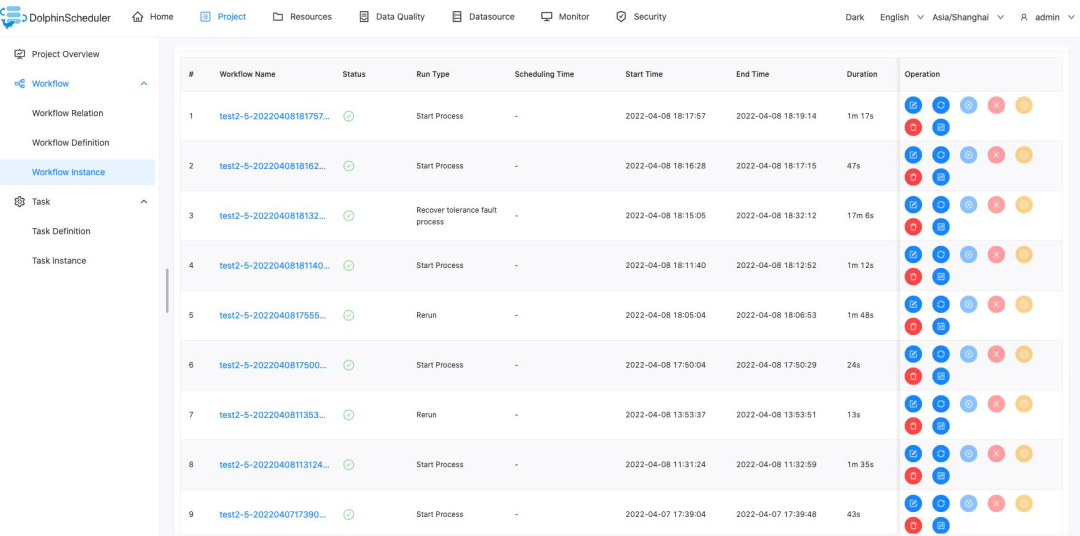Open workflow test2-5-20220408181757 link
Image resolution: width=1080 pixels, height=536 pixels.
click(273, 116)
